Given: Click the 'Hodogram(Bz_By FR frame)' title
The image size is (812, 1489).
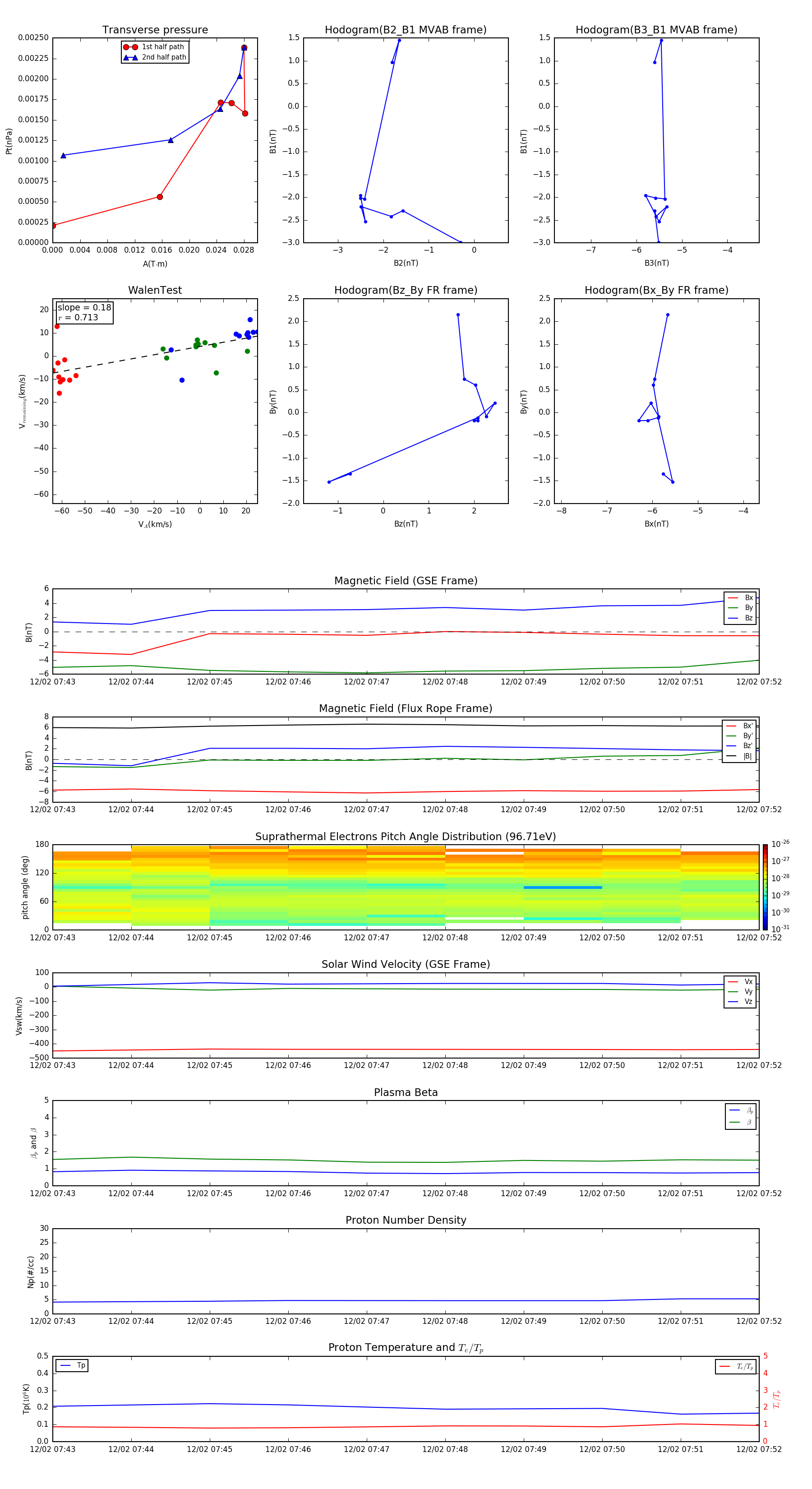Looking at the screenshot, I should [406, 290].
